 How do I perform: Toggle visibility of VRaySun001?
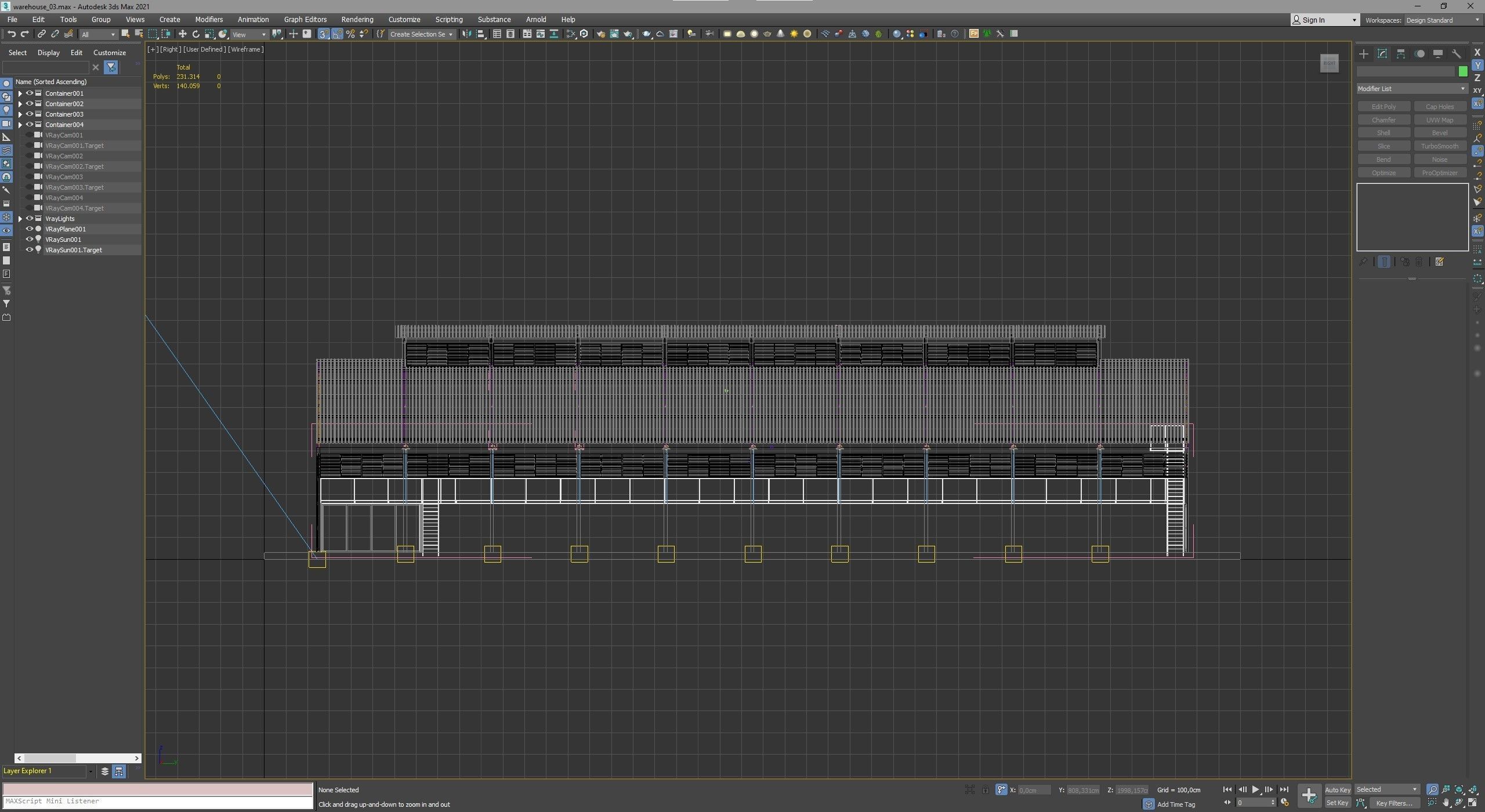pos(29,240)
